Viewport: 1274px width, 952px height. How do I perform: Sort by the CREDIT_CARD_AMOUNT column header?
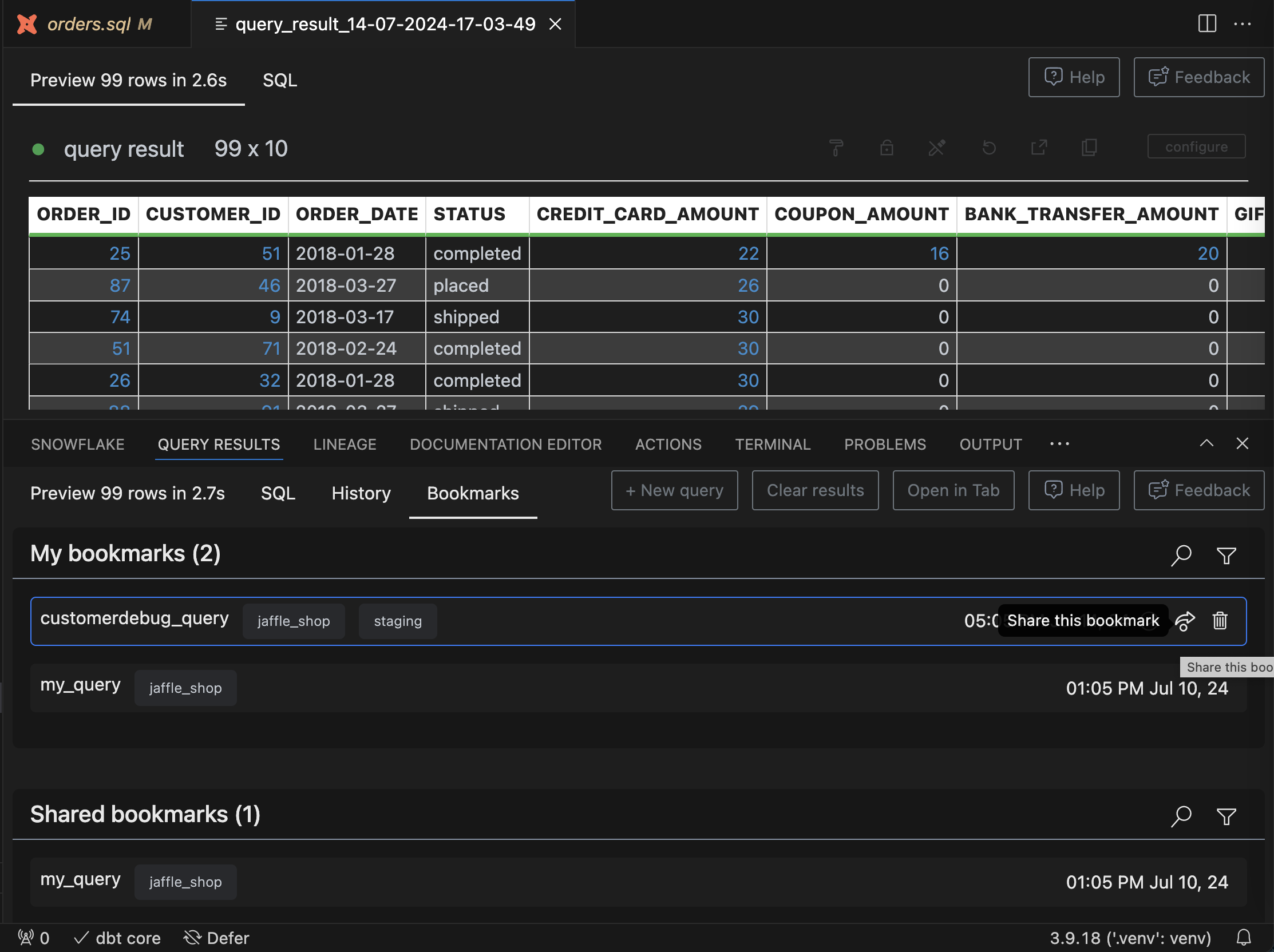(648, 214)
